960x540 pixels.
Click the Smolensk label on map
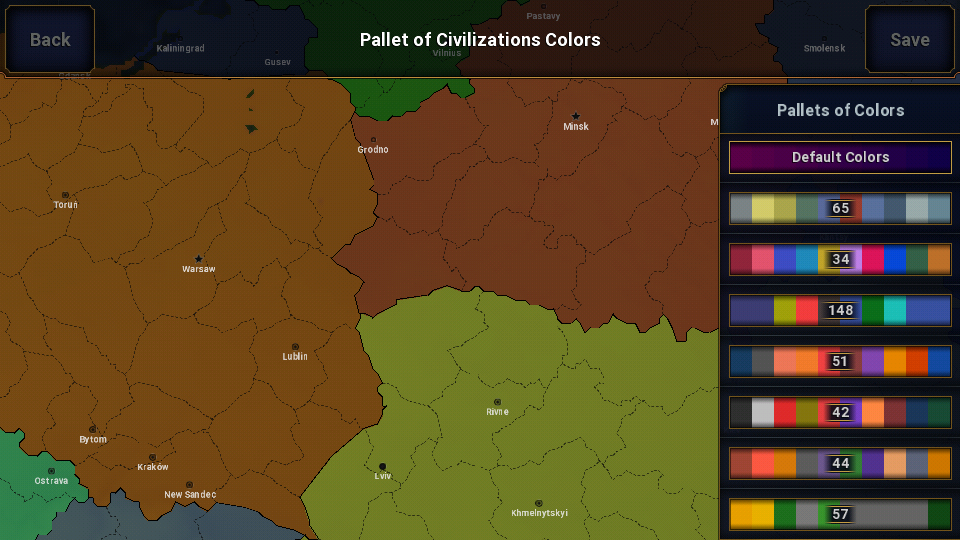824,48
